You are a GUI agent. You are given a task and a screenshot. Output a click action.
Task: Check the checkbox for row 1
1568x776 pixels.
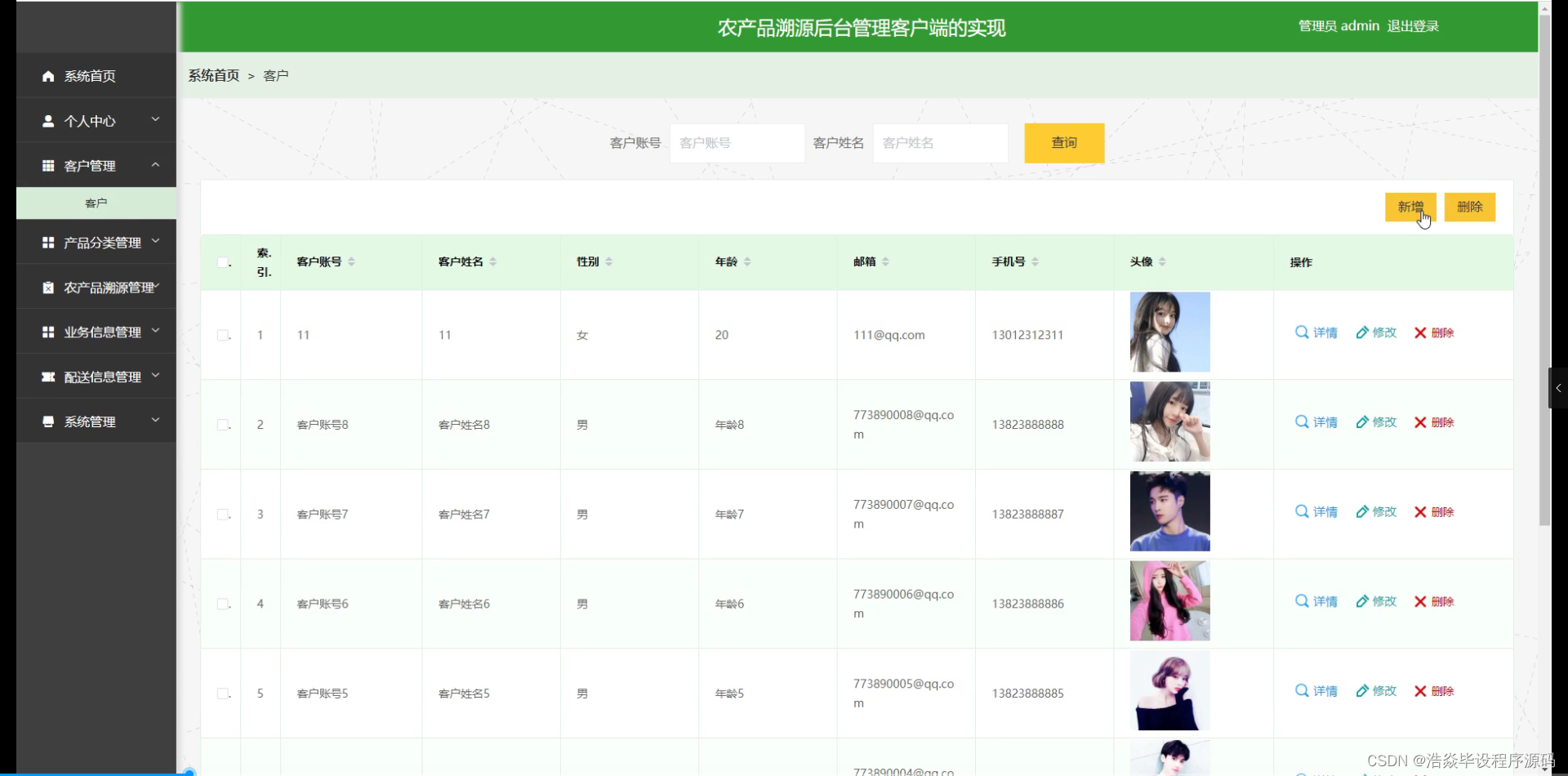coord(222,334)
